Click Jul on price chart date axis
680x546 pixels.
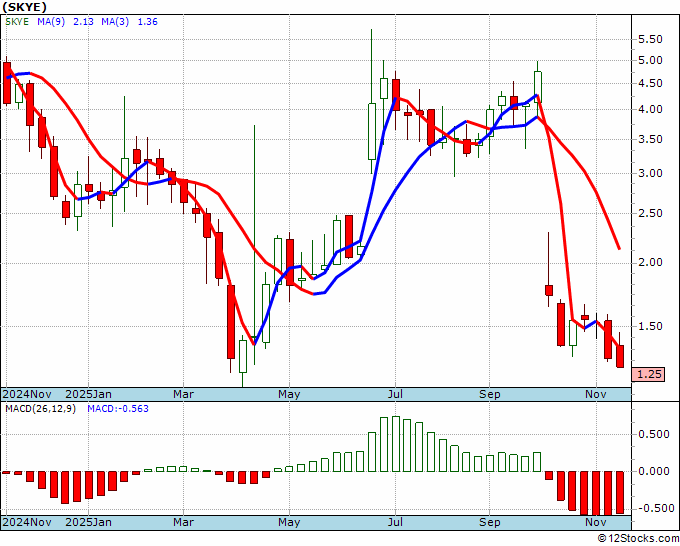pyautogui.click(x=395, y=394)
